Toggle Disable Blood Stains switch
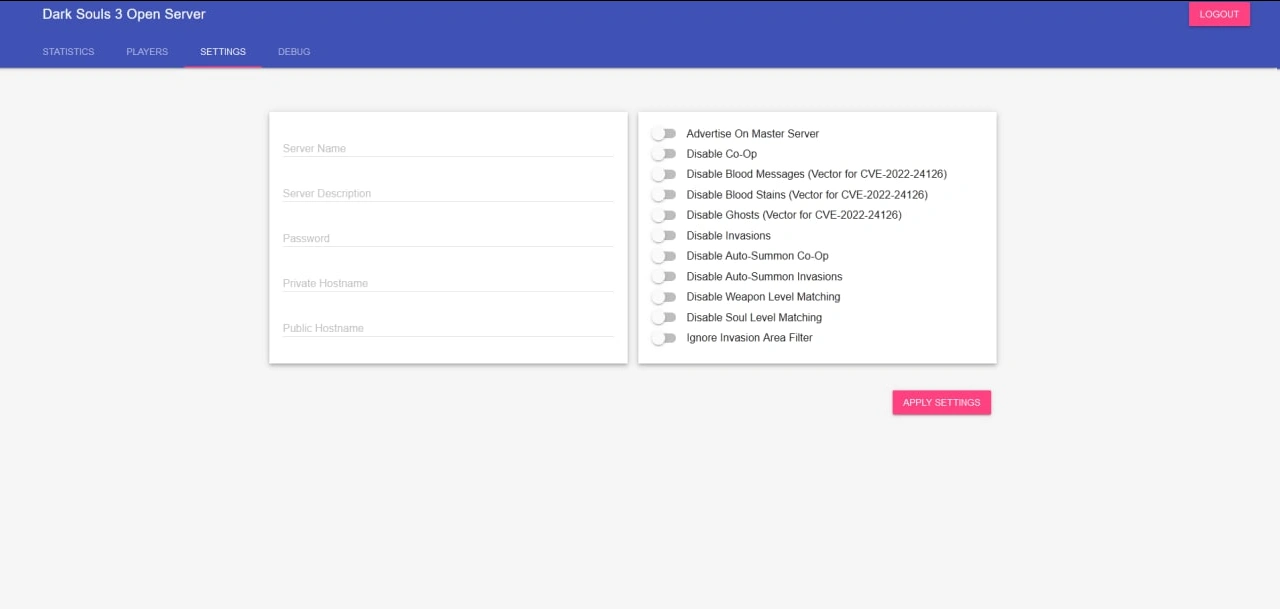This screenshot has width=1280, height=609. click(x=664, y=195)
